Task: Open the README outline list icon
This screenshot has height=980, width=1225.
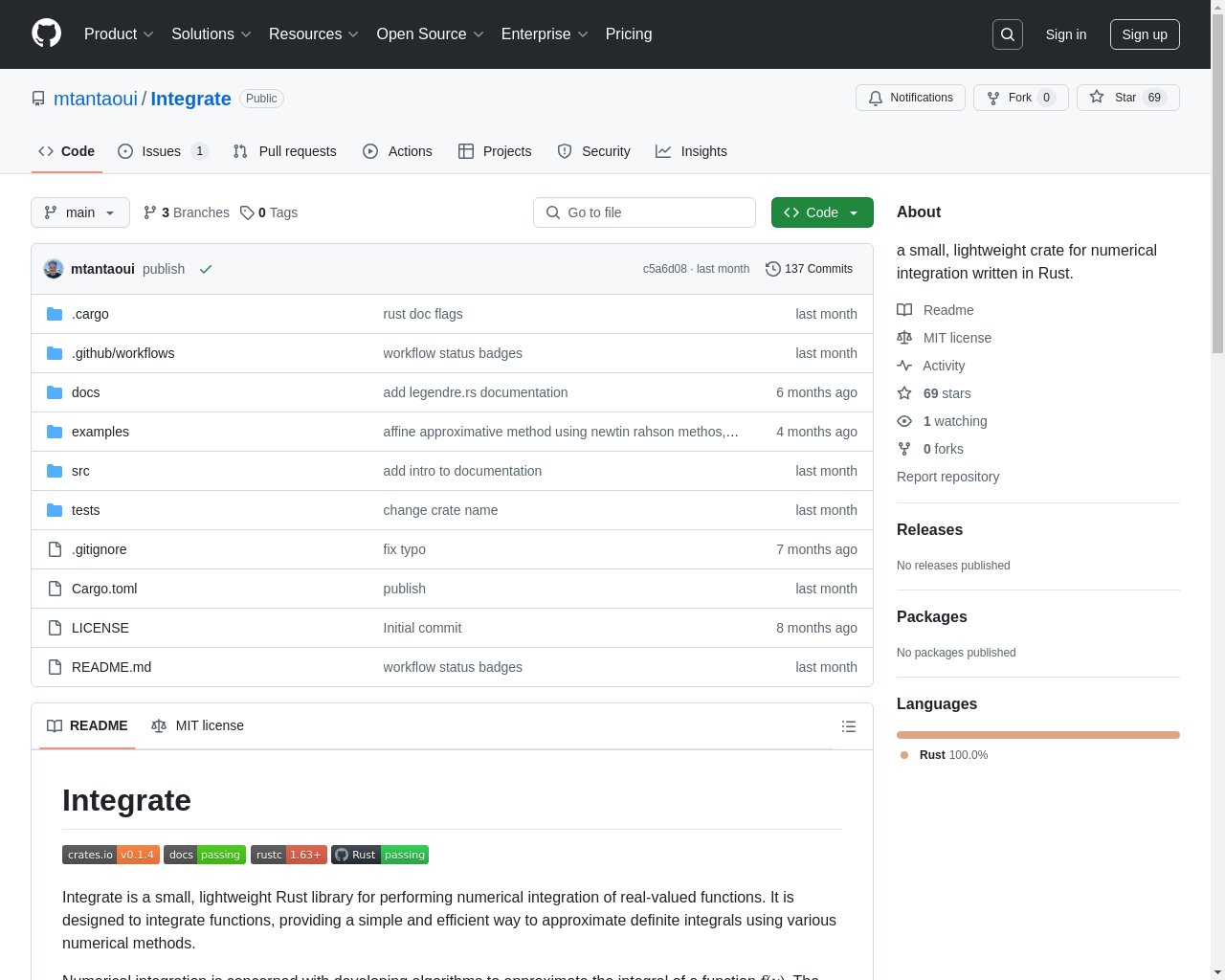Action: [848, 726]
